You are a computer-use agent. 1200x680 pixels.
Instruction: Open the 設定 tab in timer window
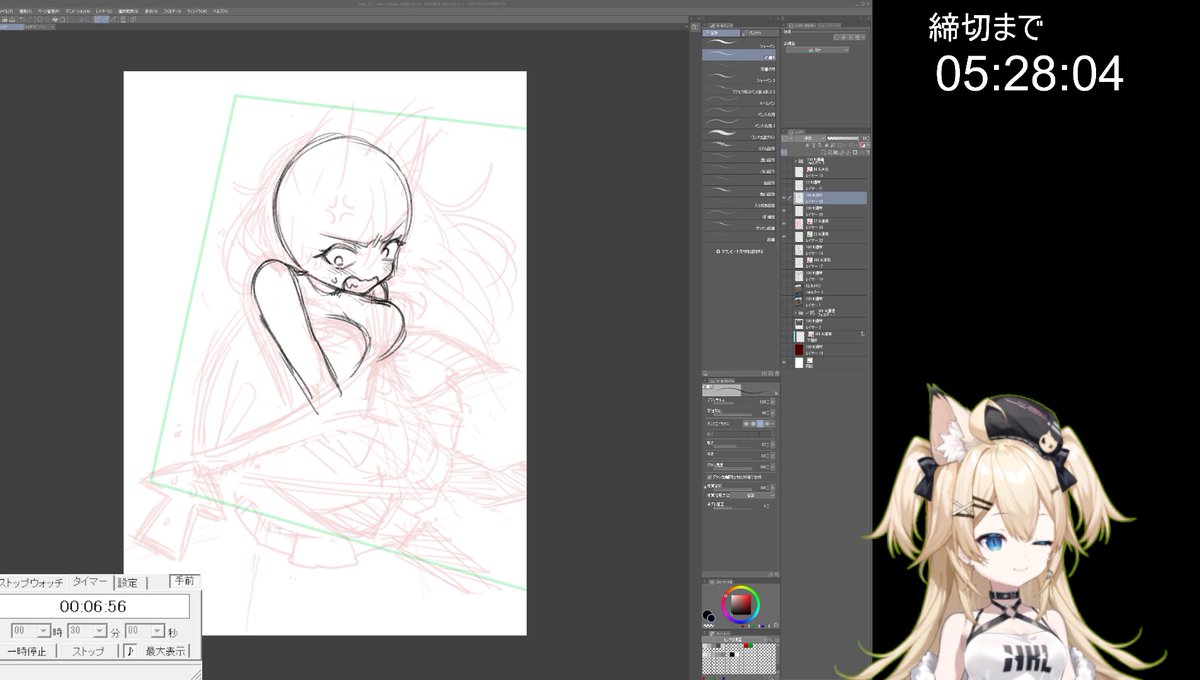(x=128, y=582)
